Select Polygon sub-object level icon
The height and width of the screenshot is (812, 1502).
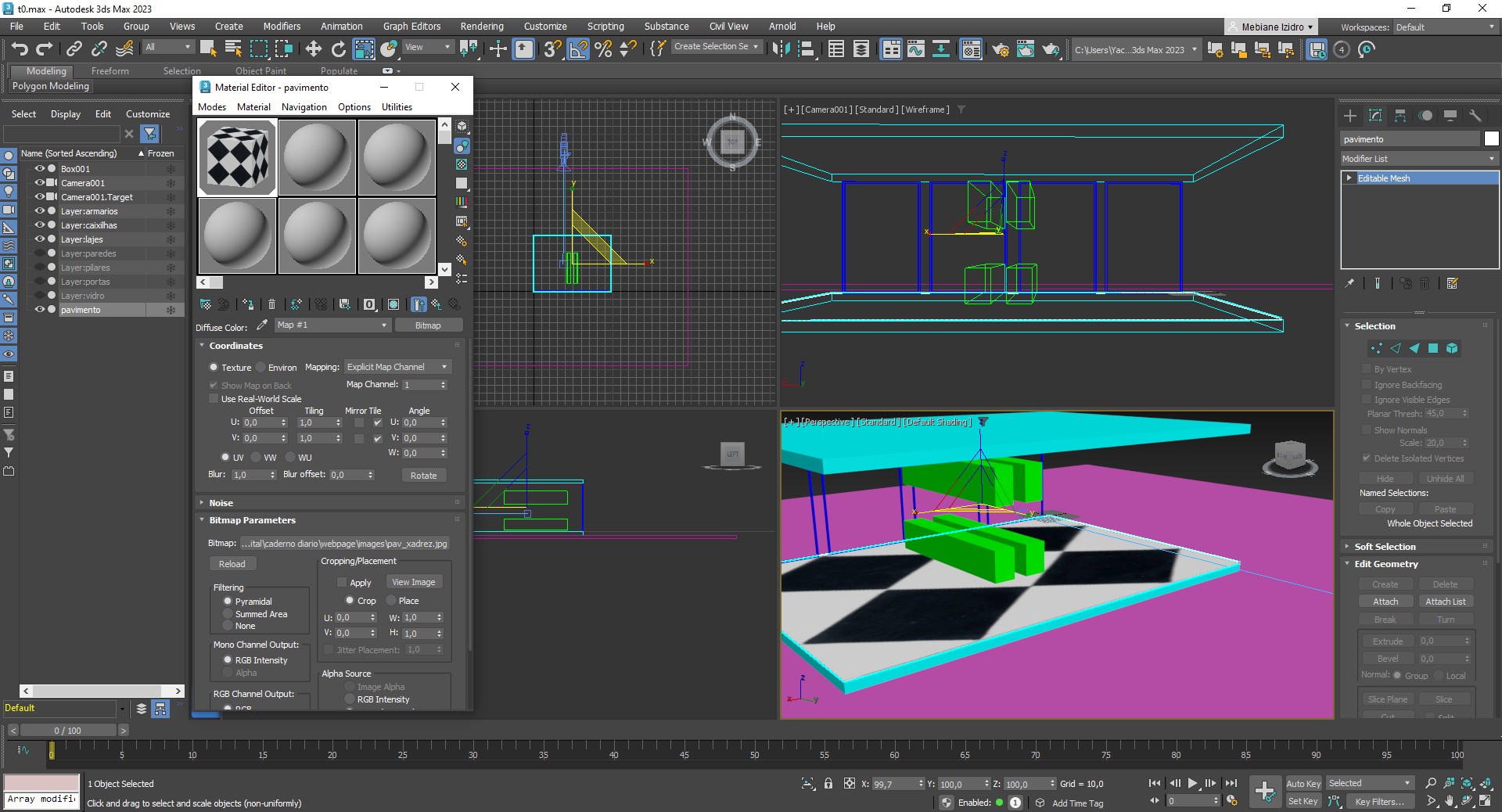point(1433,348)
